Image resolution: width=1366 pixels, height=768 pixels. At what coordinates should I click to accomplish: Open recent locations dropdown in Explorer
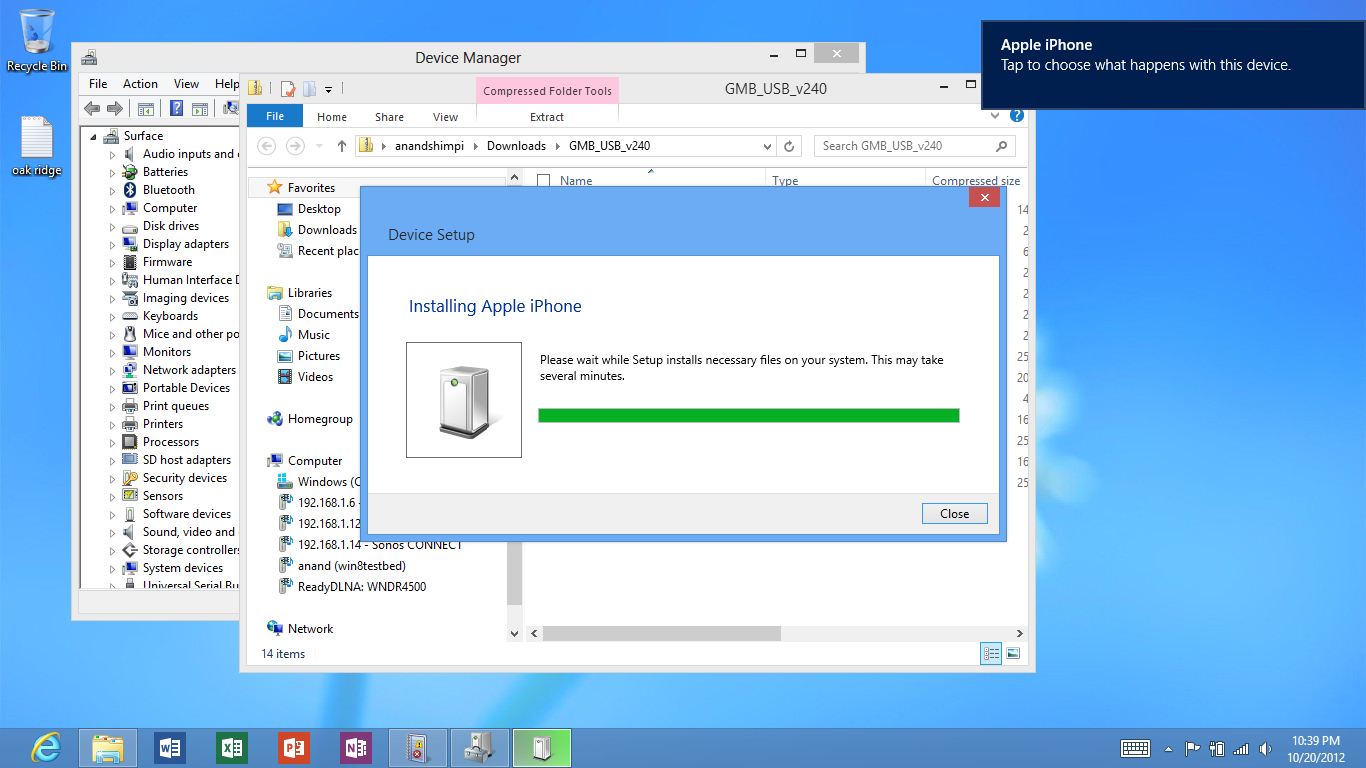pyautogui.click(x=319, y=146)
